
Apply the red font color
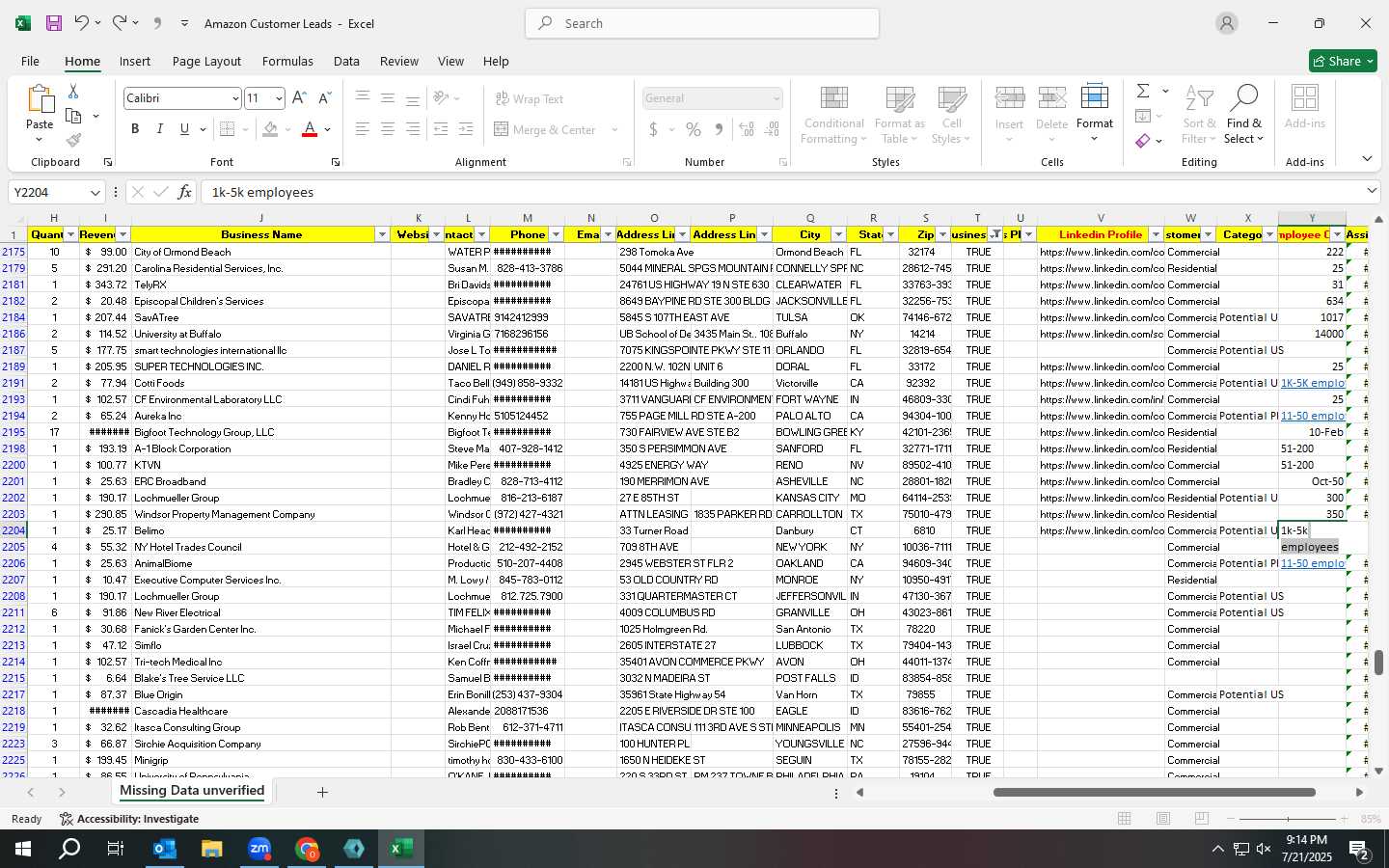click(310, 129)
